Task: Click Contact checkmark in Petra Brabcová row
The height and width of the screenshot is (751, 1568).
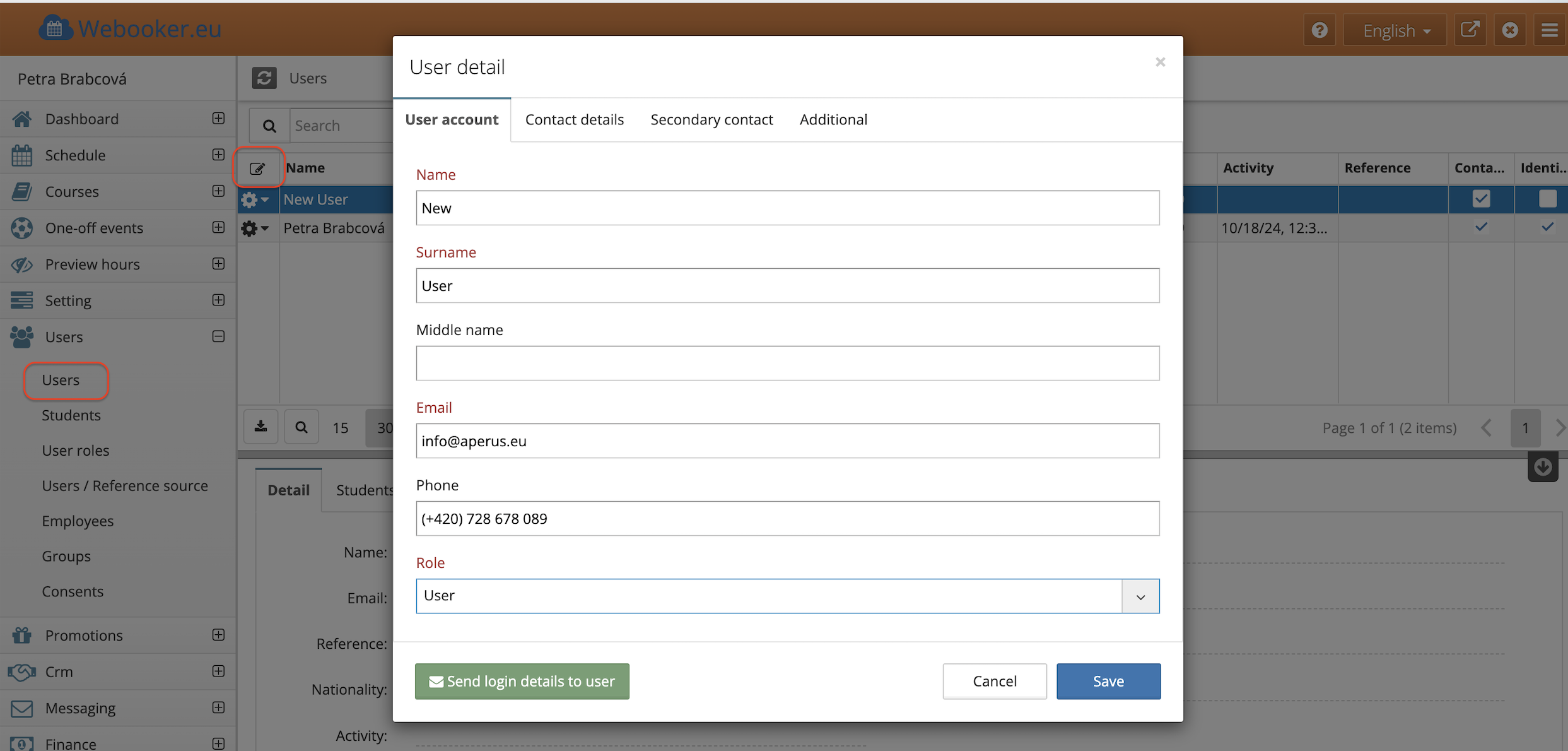Action: tap(1481, 227)
